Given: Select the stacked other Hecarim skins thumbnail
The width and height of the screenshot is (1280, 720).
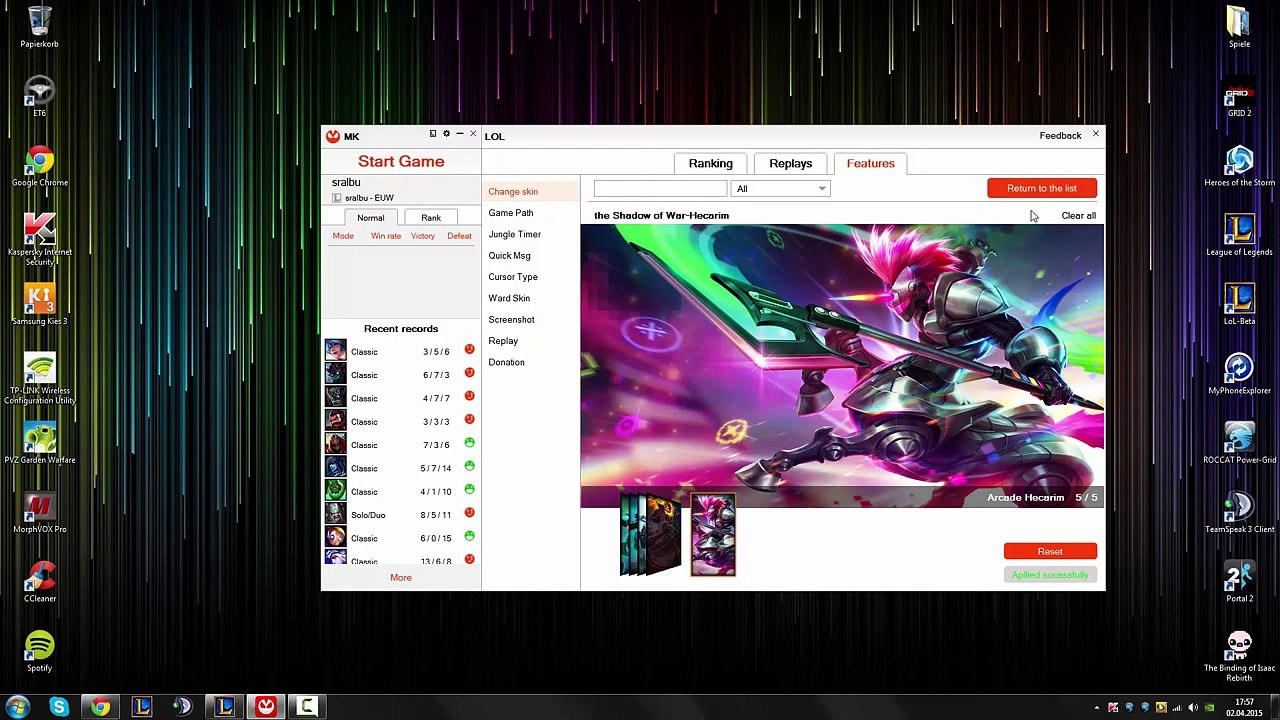Looking at the screenshot, I should 650,535.
